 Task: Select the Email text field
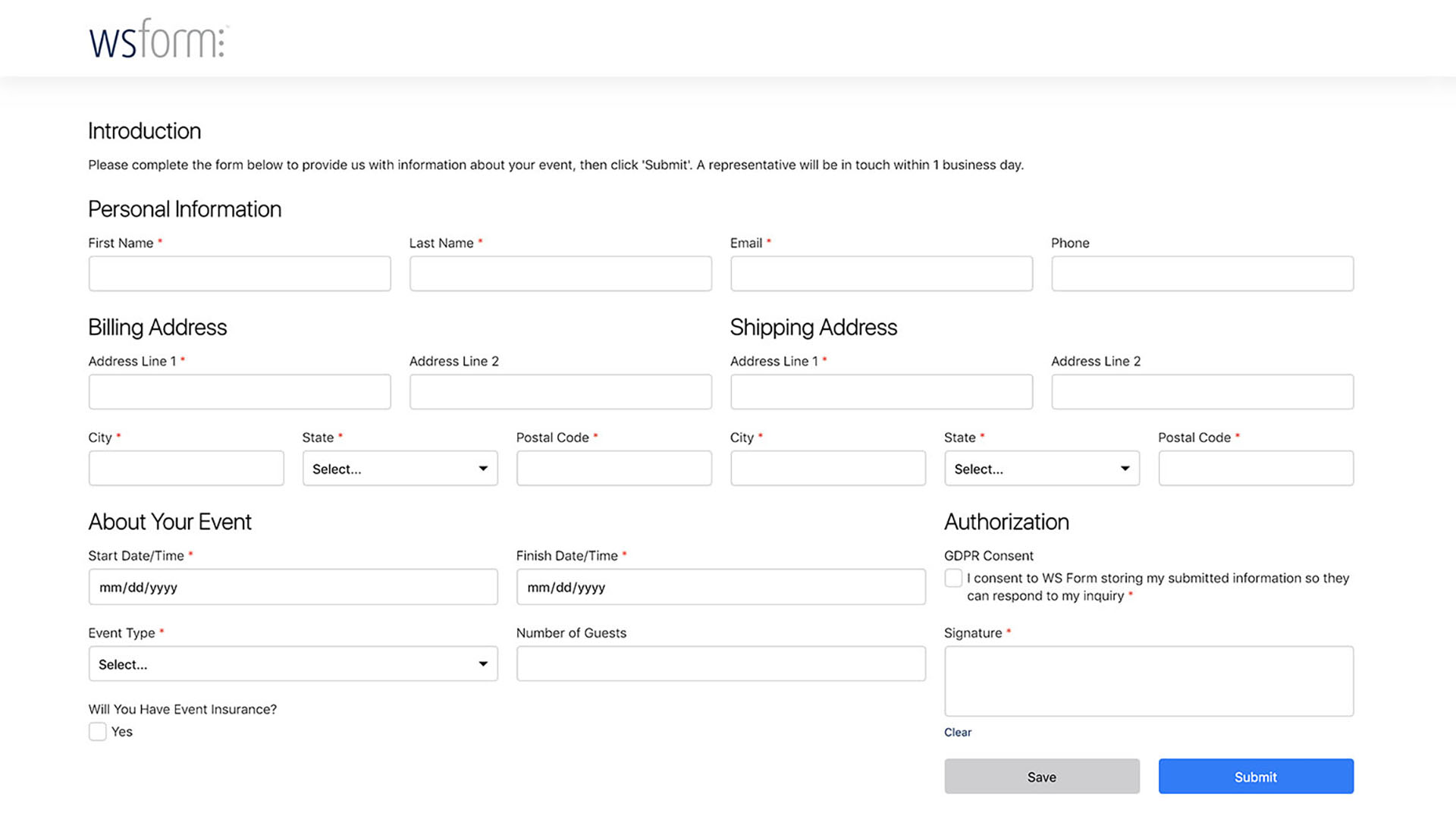click(881, 274)
